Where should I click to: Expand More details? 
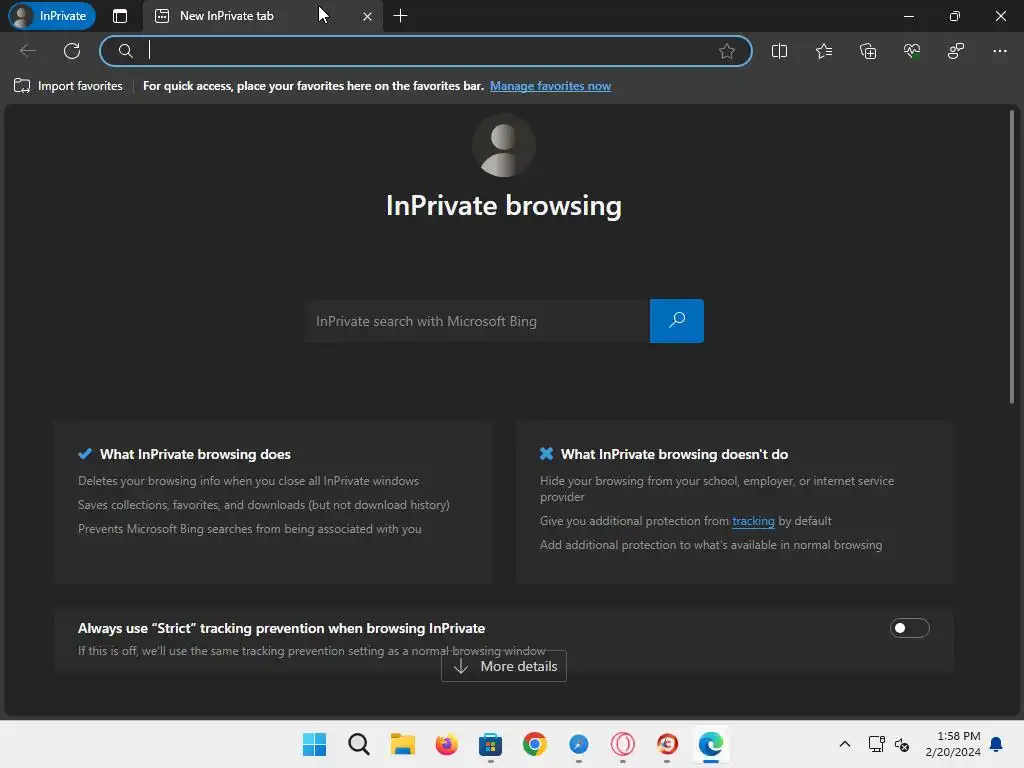tap(504, 666)
